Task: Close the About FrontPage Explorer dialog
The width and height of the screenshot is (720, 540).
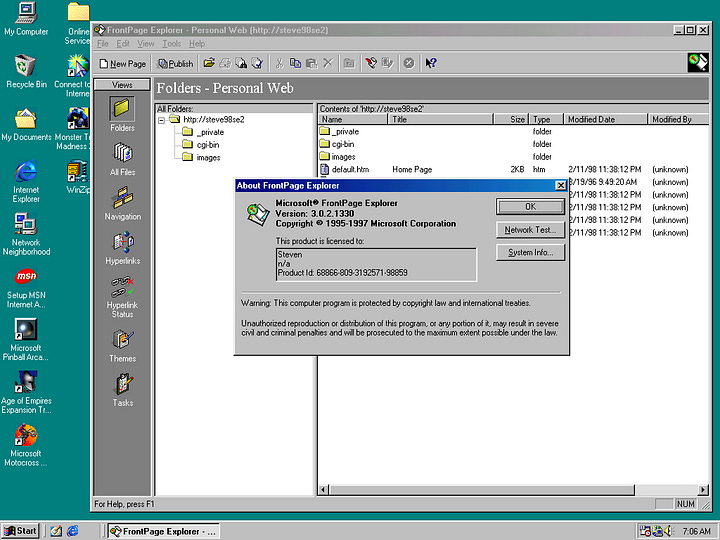Action: coord(561,186)
